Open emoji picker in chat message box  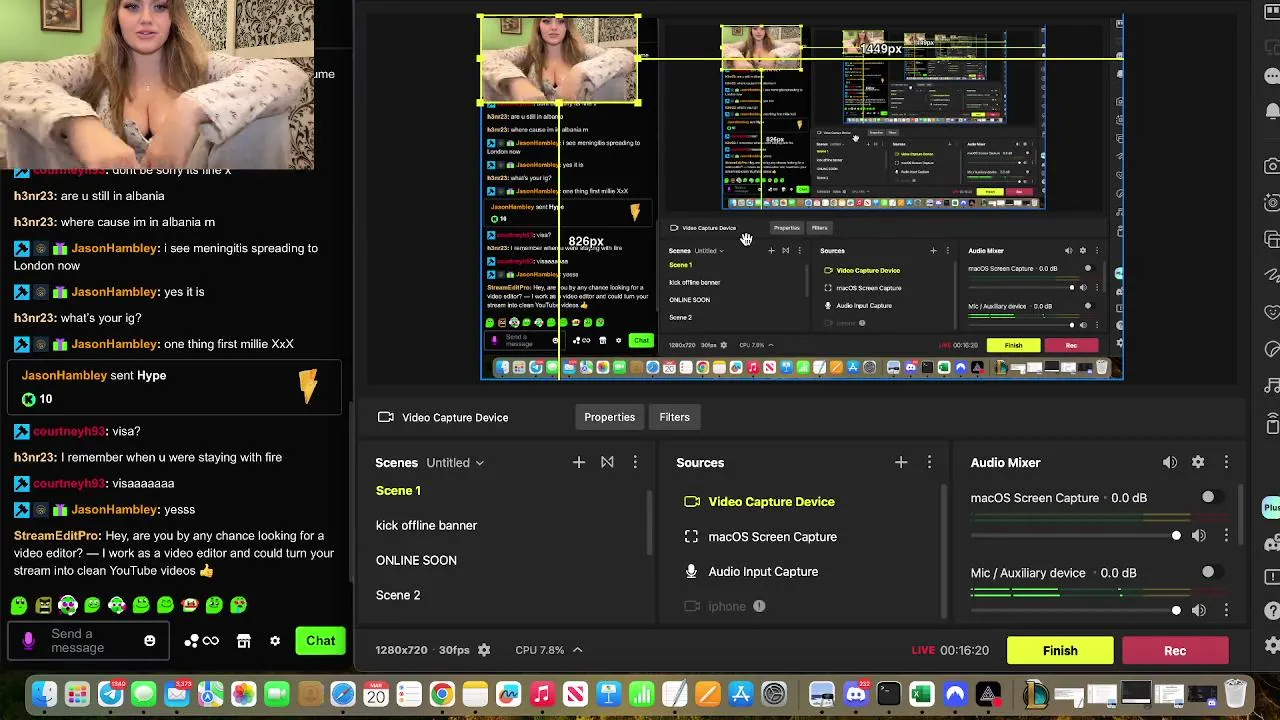coord(150,641)
